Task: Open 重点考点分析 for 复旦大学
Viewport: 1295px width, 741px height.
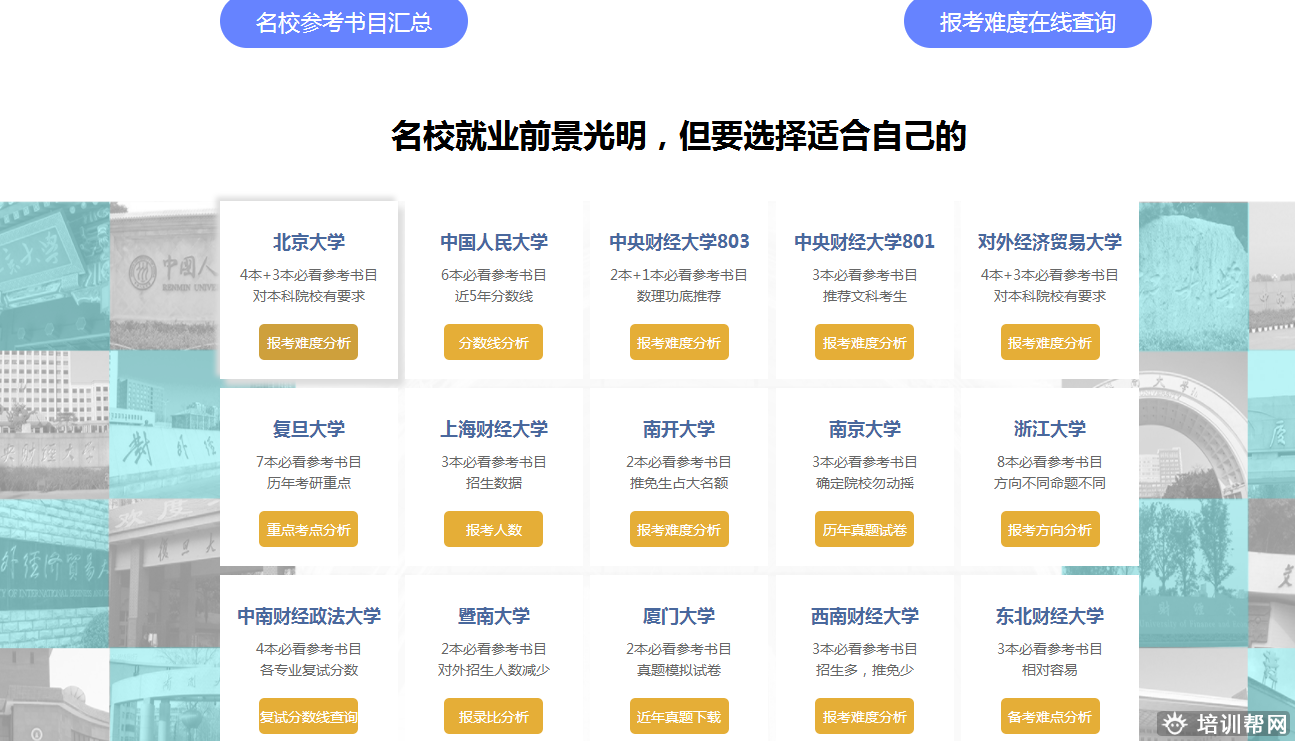Action: coord(308,529)
